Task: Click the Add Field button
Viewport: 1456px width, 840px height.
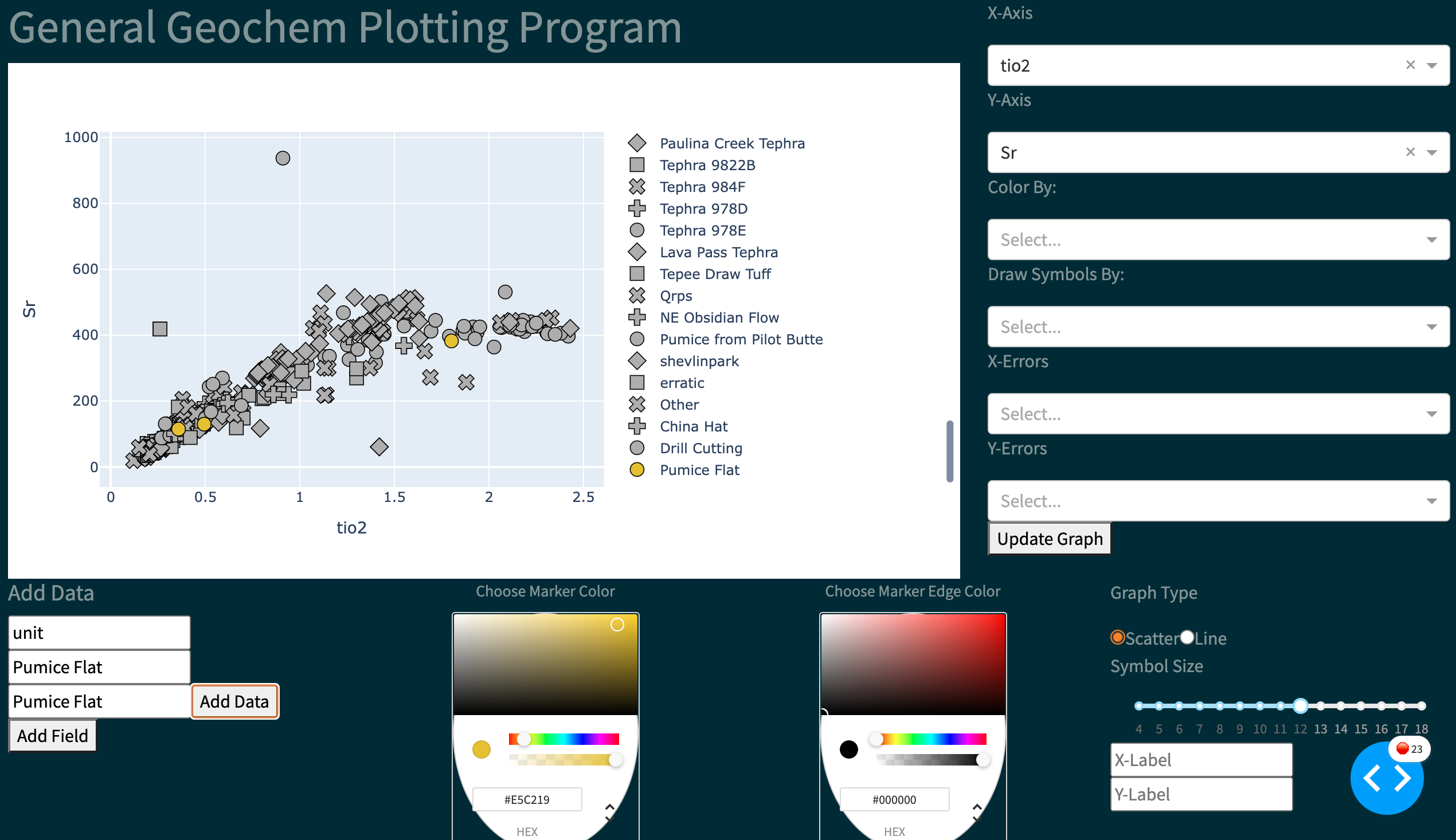Action: click(x=52, y=735)
